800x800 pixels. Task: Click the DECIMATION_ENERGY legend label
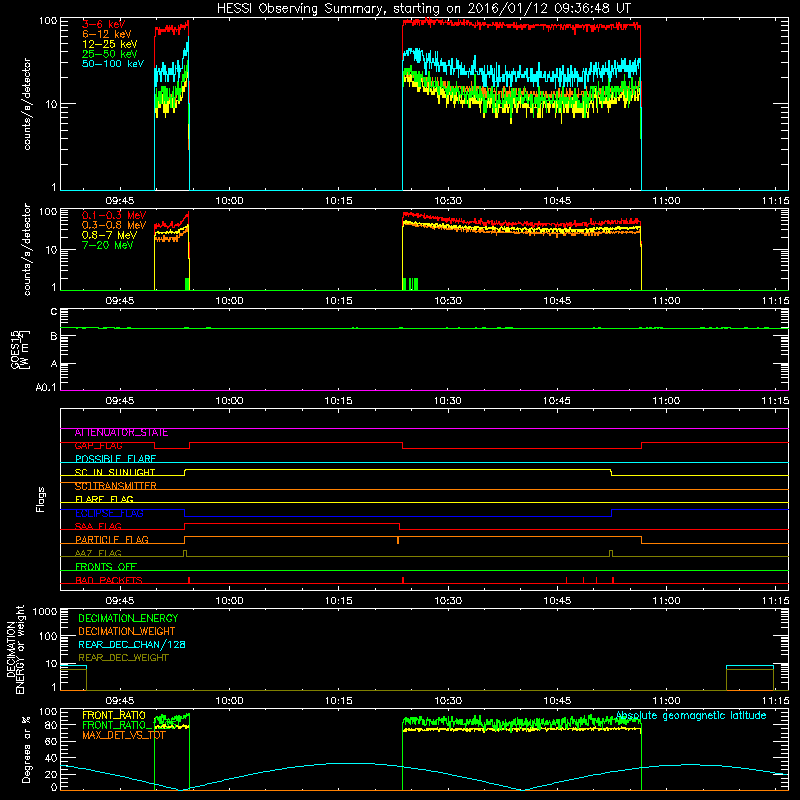(x=128, y=618)
